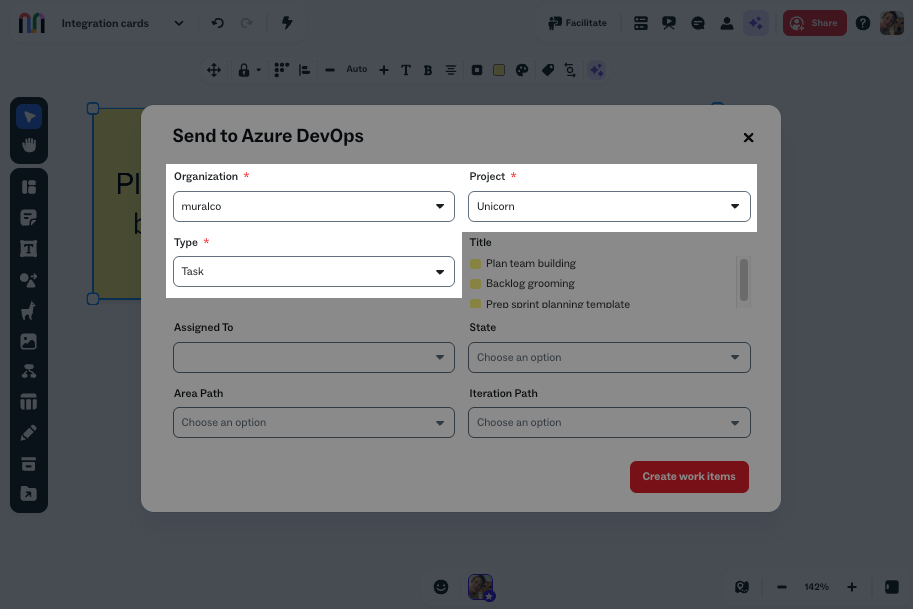
Task: Select the sticky note tool
Action: 29,218
